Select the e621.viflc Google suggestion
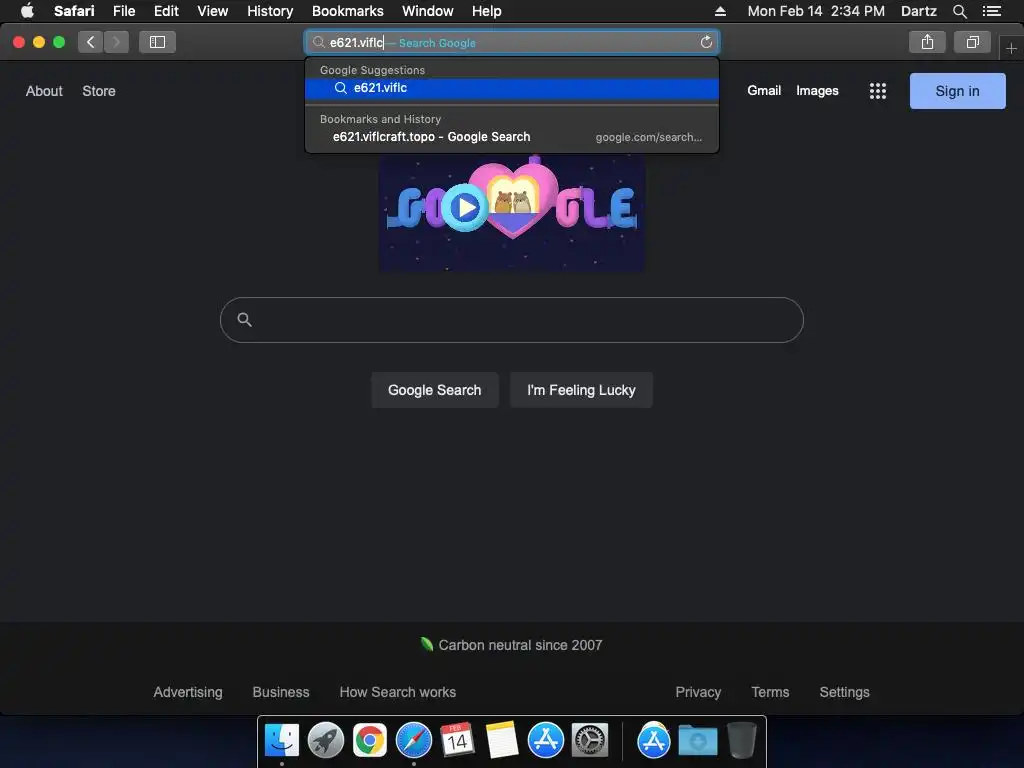The height and width of the screenshot is (768, 1024). pos(512,88)
